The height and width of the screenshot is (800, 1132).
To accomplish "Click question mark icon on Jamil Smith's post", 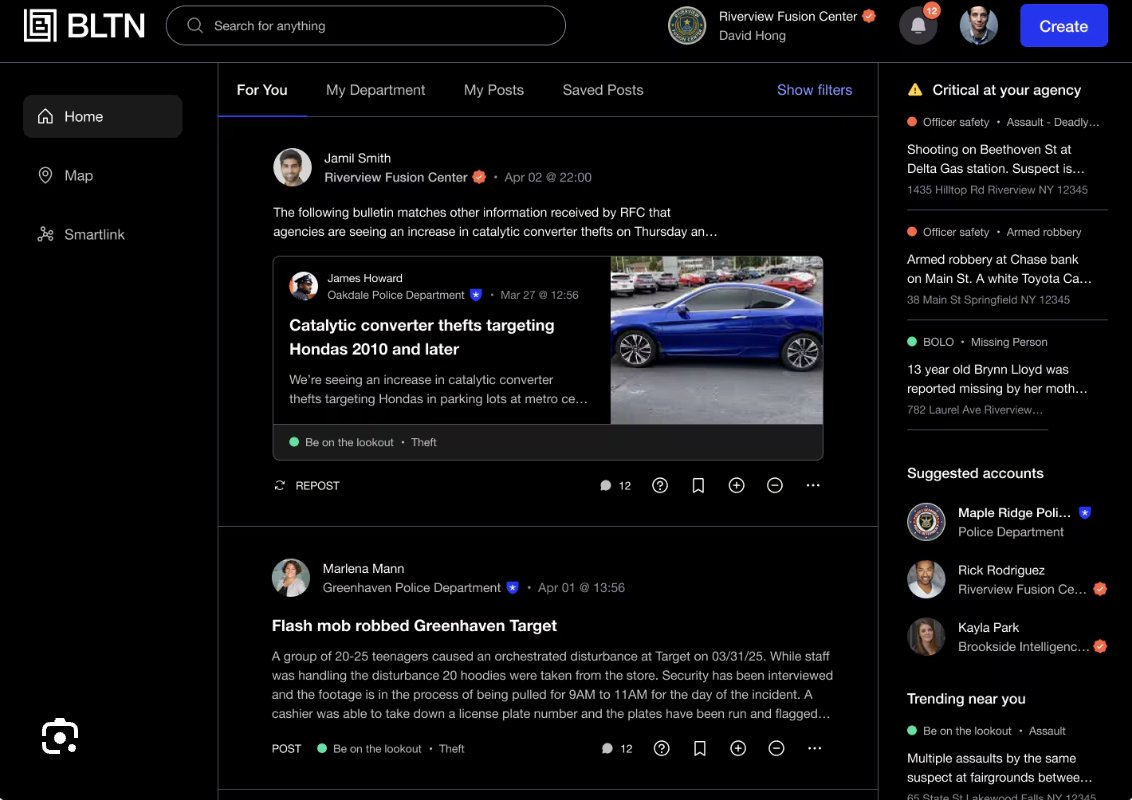I will [x=660, y=485].
